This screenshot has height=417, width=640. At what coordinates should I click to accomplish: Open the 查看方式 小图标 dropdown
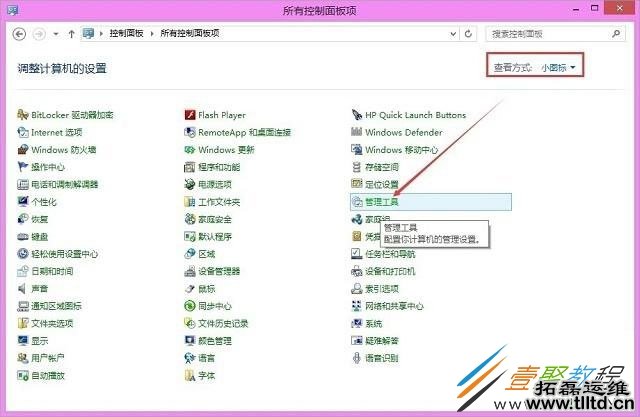pos(558,67)
